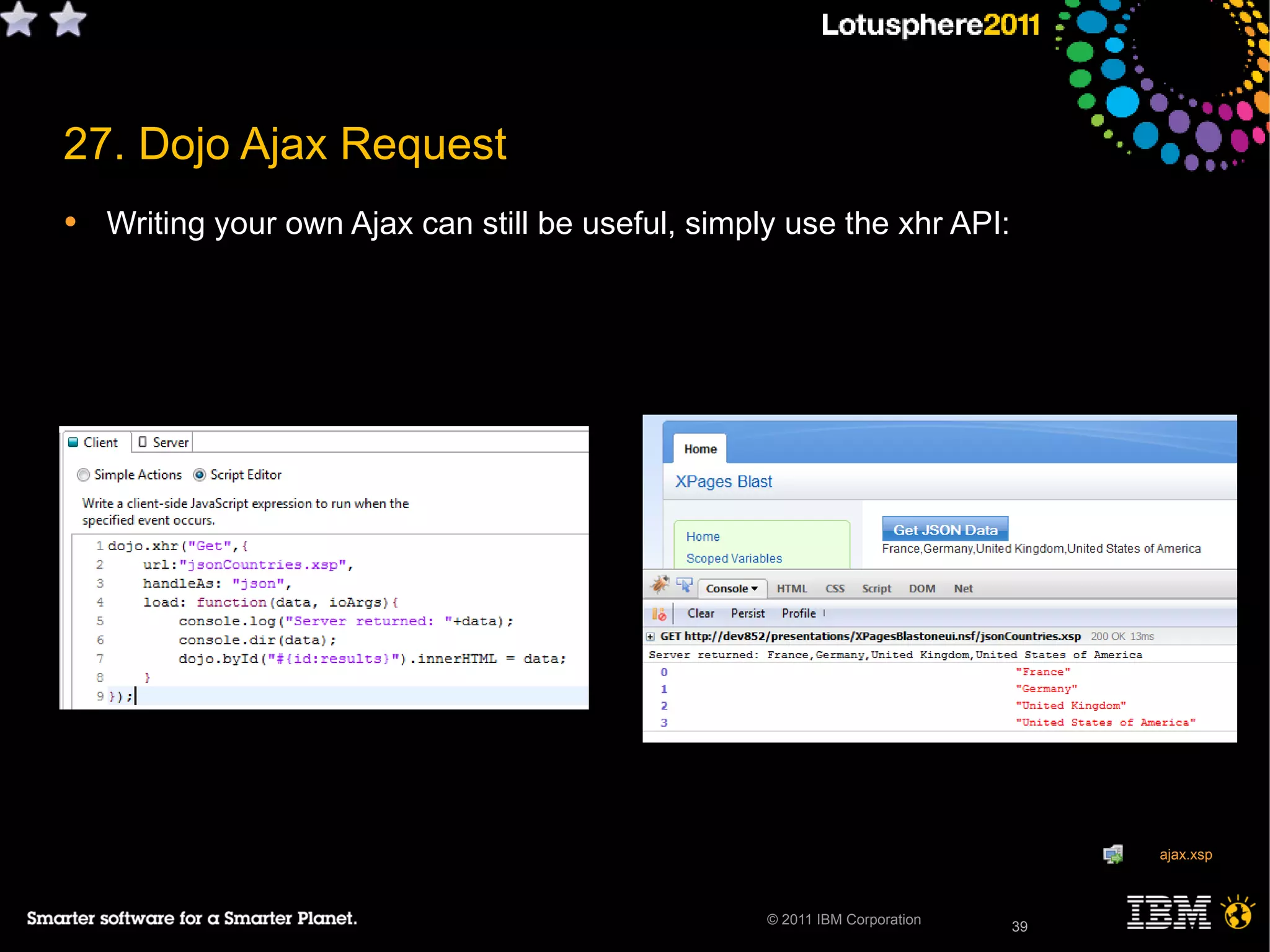The width and height of the screenshot is (1270, 952).
Task: Click the "France" console array entry
Action: pos(1043,672)
